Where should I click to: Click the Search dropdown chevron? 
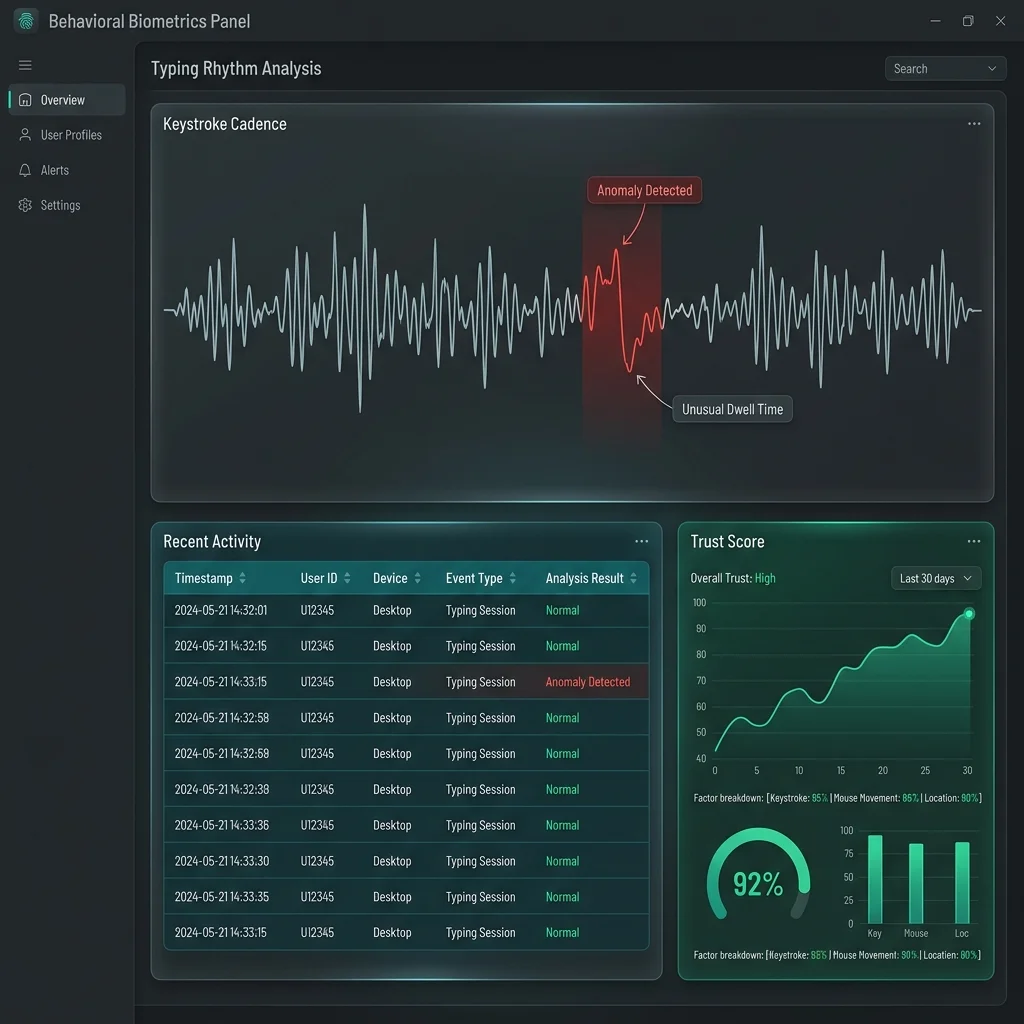[x=992, y=69]
